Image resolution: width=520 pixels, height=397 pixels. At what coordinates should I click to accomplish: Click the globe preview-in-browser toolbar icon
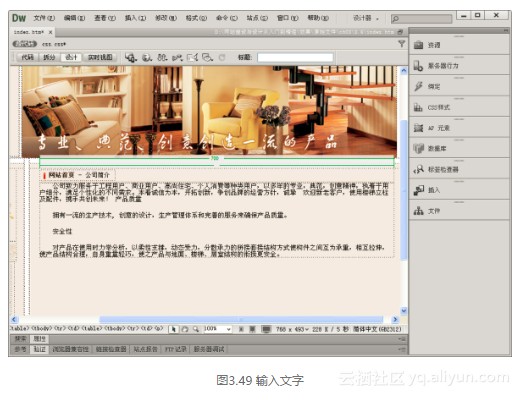point(147,58)
